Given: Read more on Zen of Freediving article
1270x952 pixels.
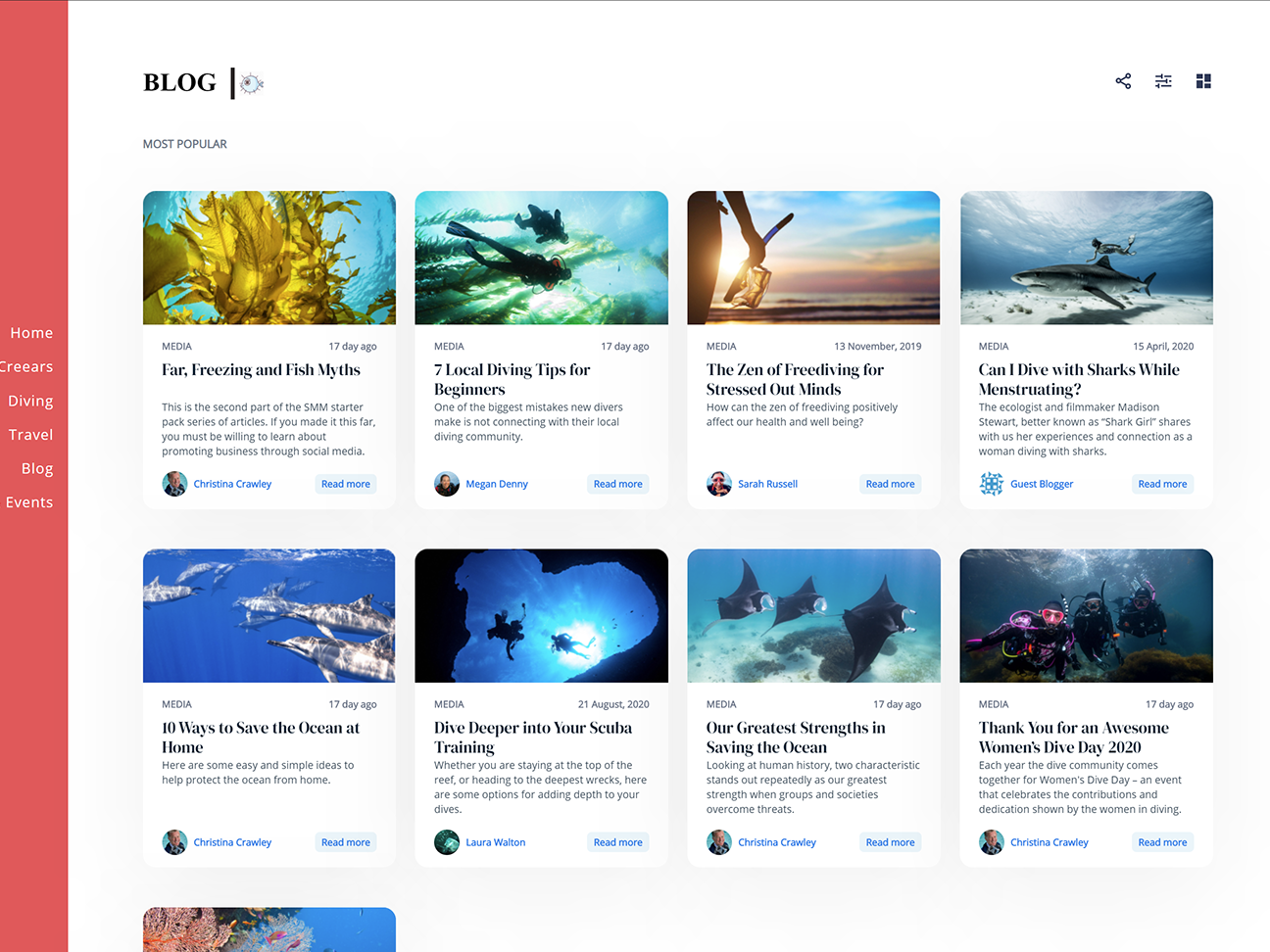Looking at the screenshot, I should [891, 484].
